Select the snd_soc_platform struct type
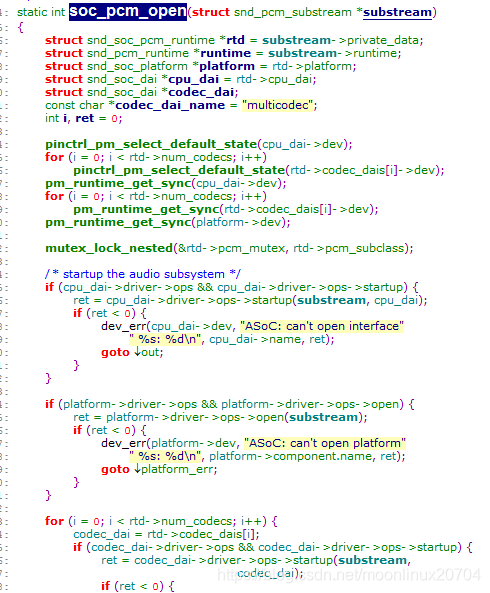 pos(137,66)
